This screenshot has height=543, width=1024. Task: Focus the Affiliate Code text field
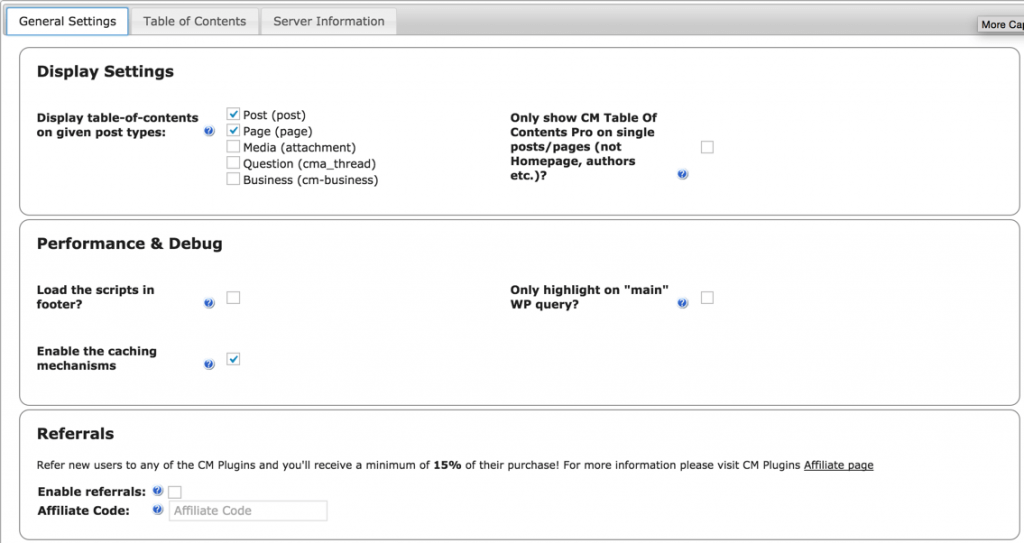[248, 511]
